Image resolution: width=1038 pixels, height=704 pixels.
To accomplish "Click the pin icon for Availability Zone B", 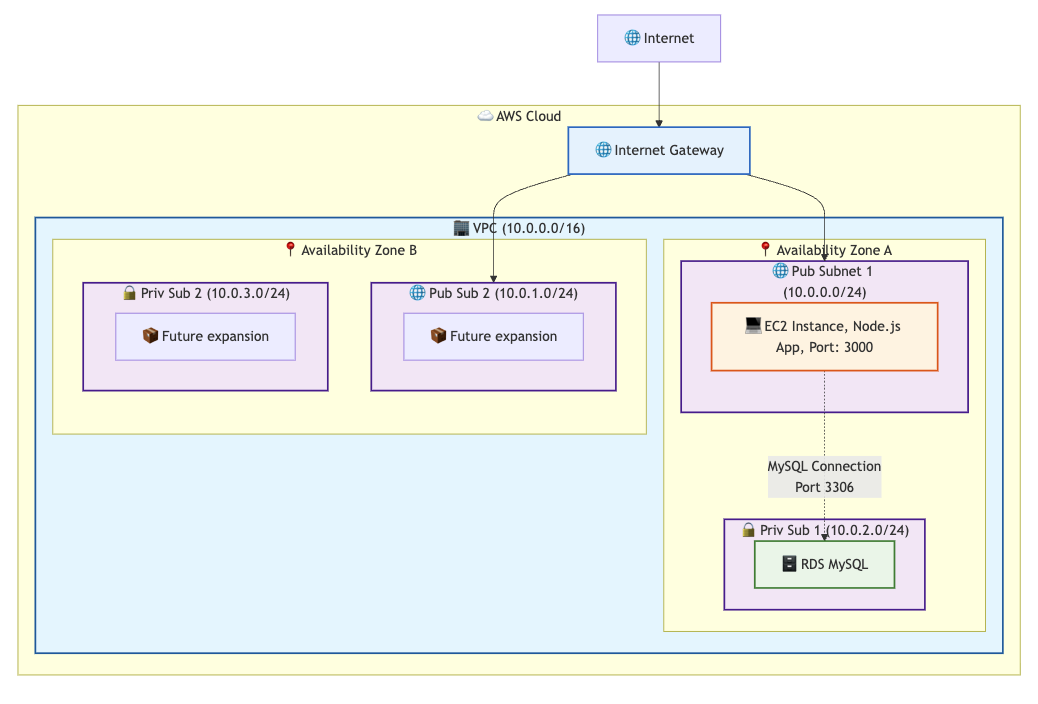I will click(290, 249).
